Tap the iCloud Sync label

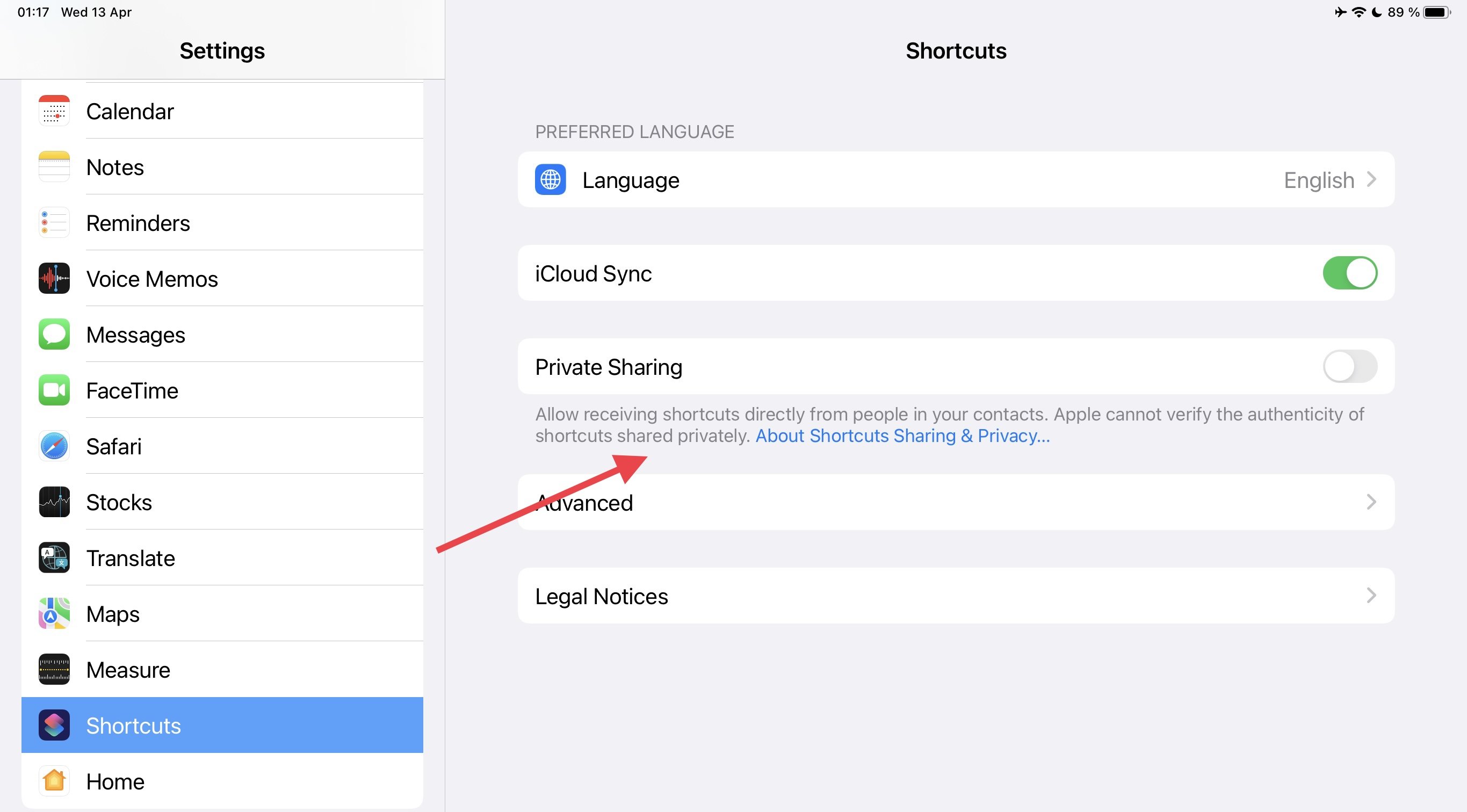(x=593, y=273)
